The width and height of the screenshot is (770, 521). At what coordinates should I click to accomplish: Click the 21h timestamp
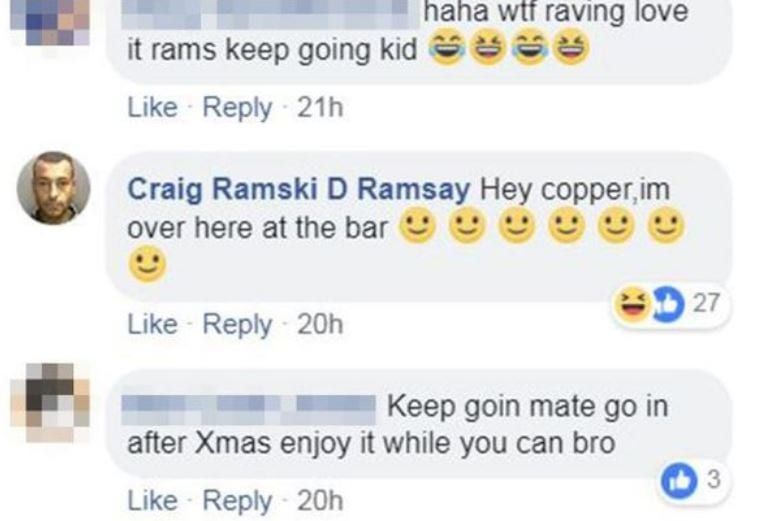pos(320,108)
